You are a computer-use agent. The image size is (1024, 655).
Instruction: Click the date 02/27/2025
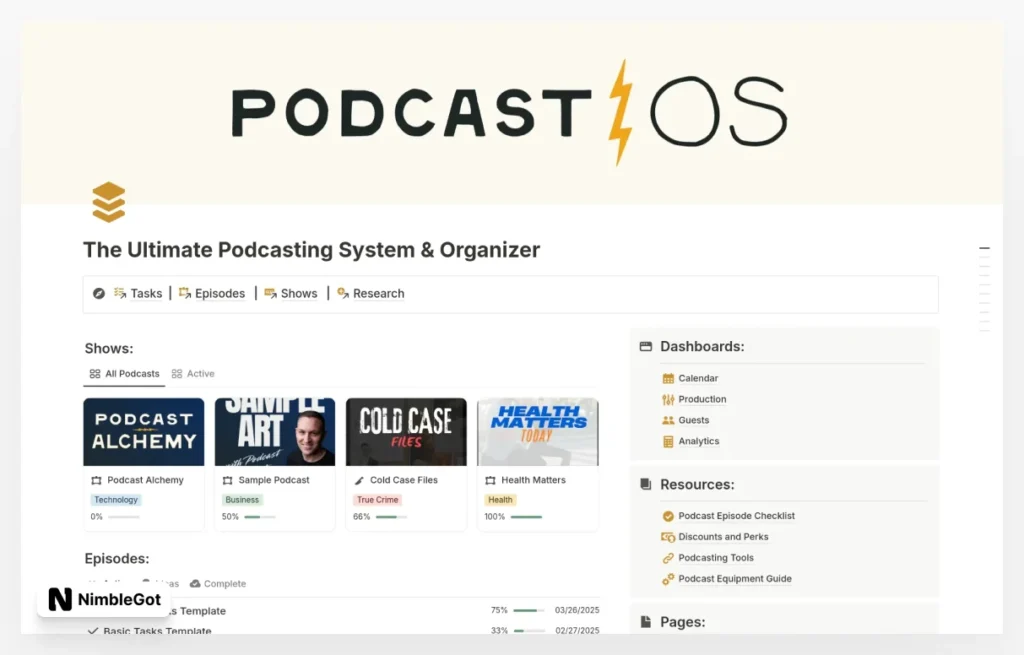[x=577, y=630]
